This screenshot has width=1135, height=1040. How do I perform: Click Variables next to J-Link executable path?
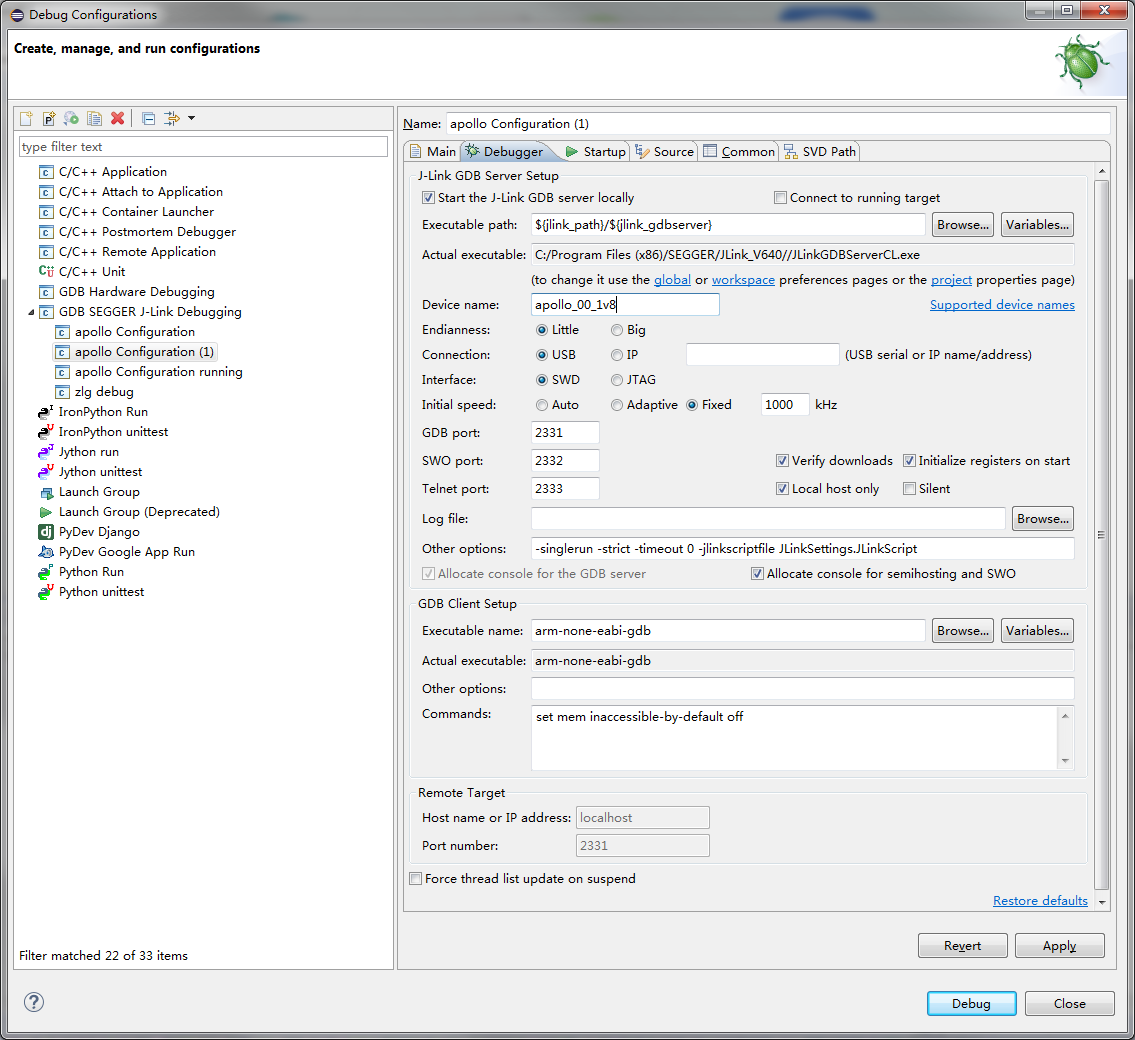[x=1037, y=225]
